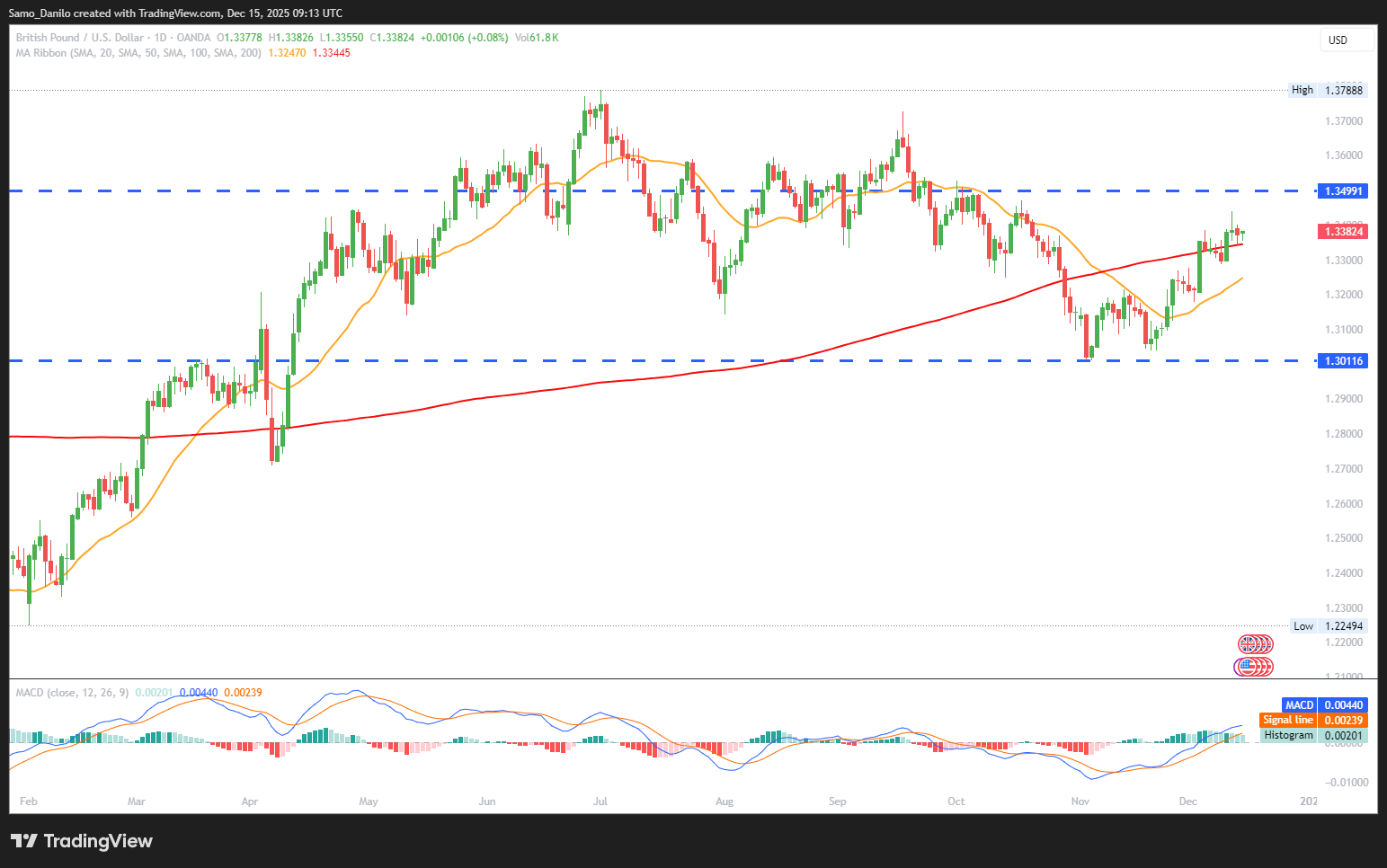Click the US flag economic event icon
Viewport: 1387px width, 868px height.
pos(1247,667)
